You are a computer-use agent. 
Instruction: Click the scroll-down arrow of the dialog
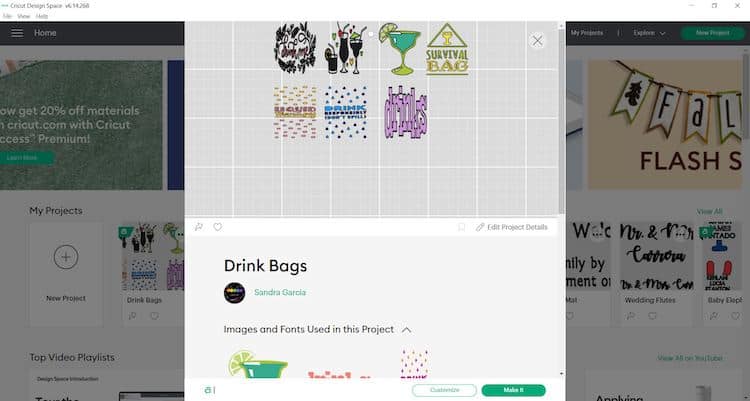click(561, 374)
